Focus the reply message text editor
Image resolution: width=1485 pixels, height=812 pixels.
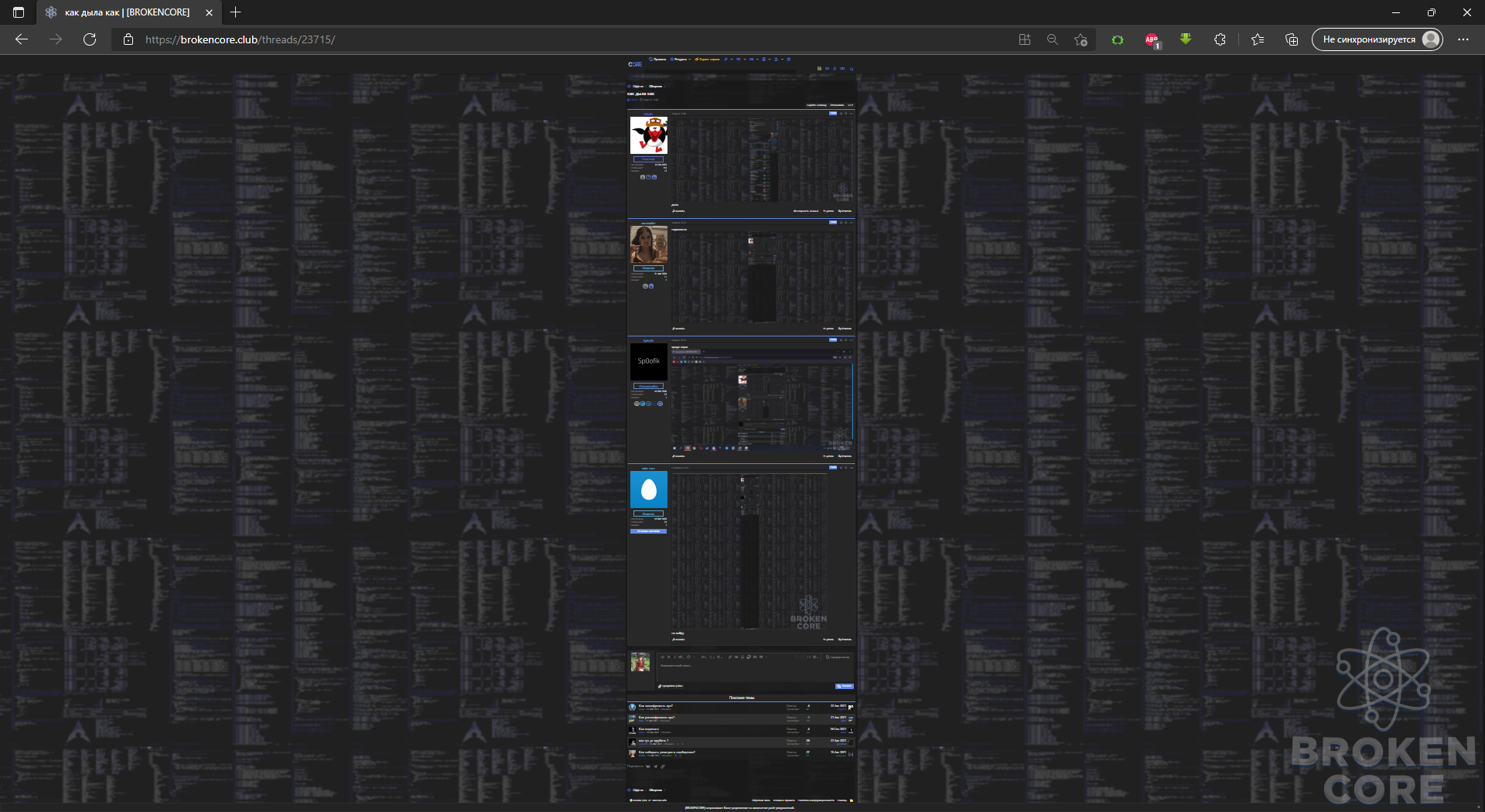755,670
